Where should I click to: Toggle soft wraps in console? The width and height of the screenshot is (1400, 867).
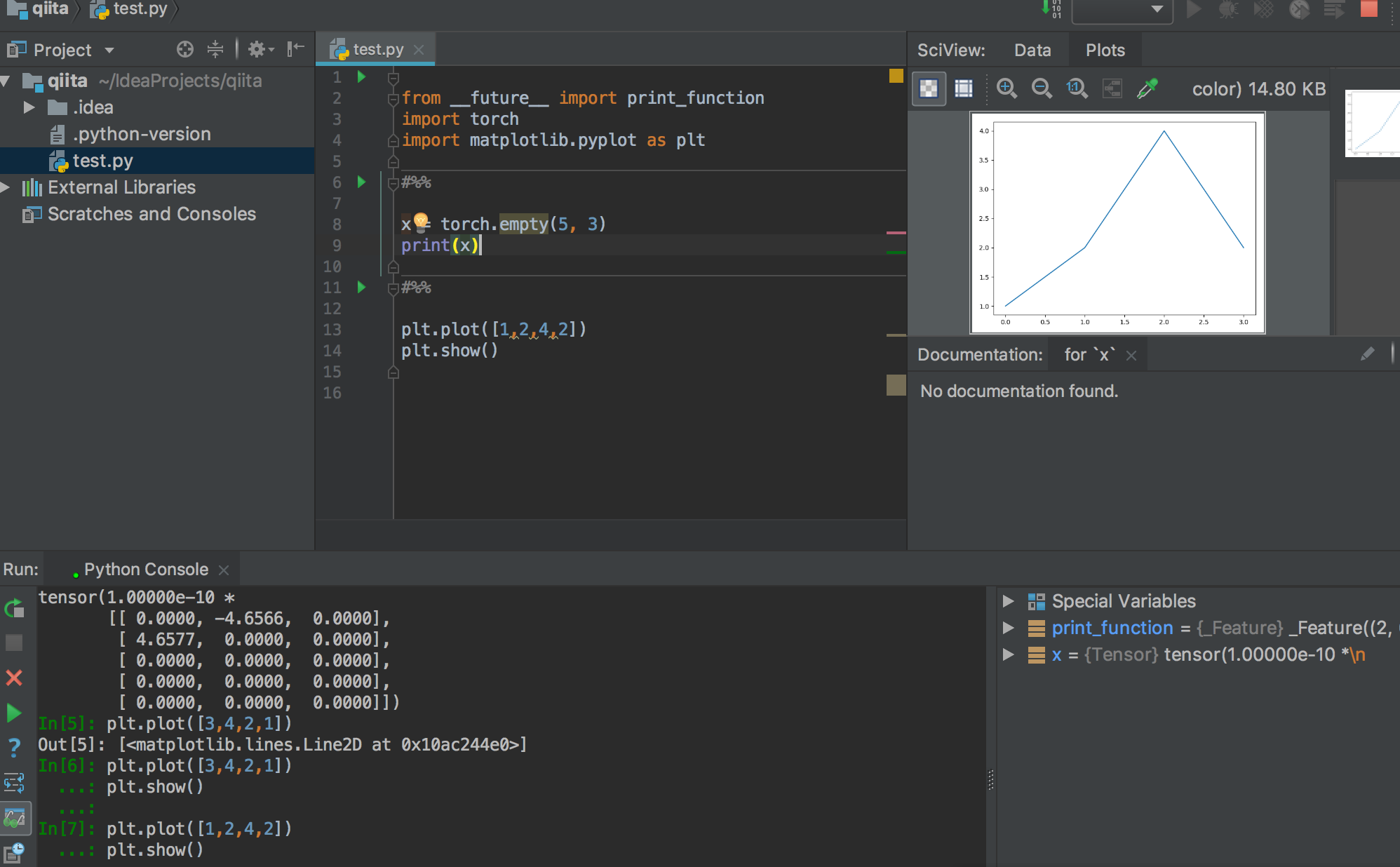click(14, 783)
